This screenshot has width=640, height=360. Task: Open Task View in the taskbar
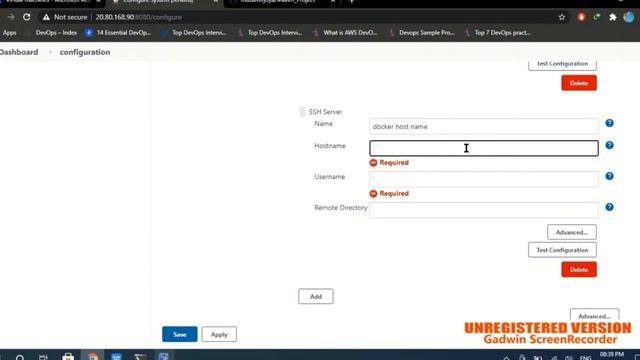point(43,357)
